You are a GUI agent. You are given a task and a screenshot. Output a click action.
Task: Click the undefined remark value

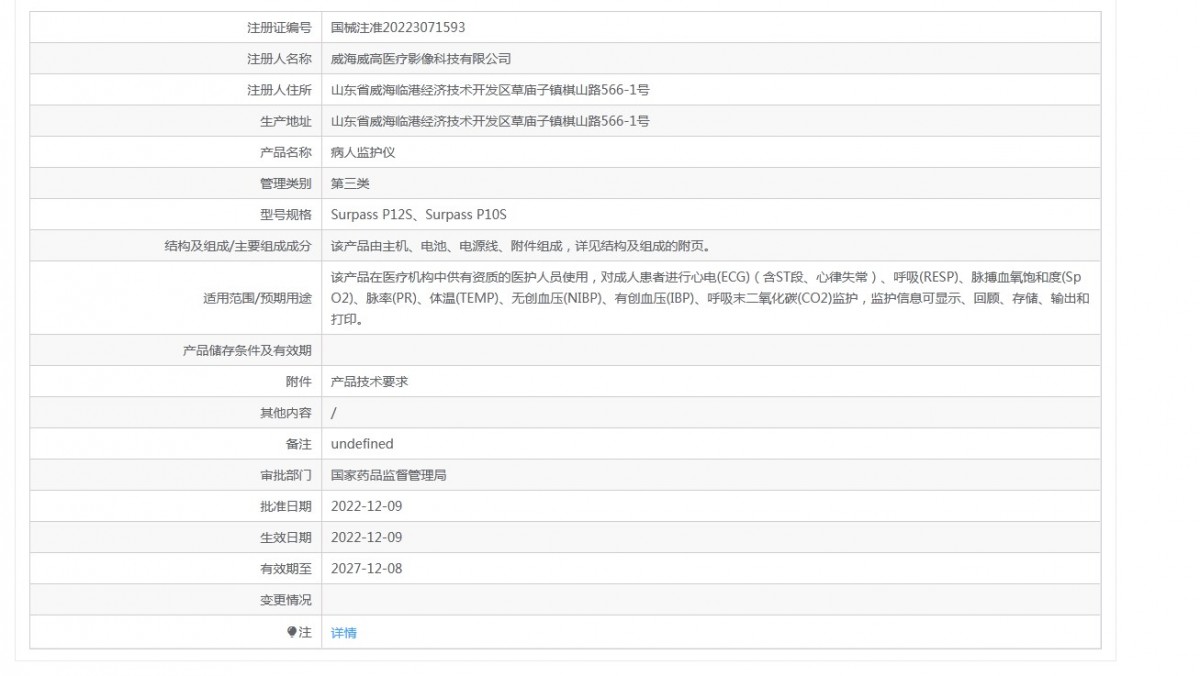362,444
